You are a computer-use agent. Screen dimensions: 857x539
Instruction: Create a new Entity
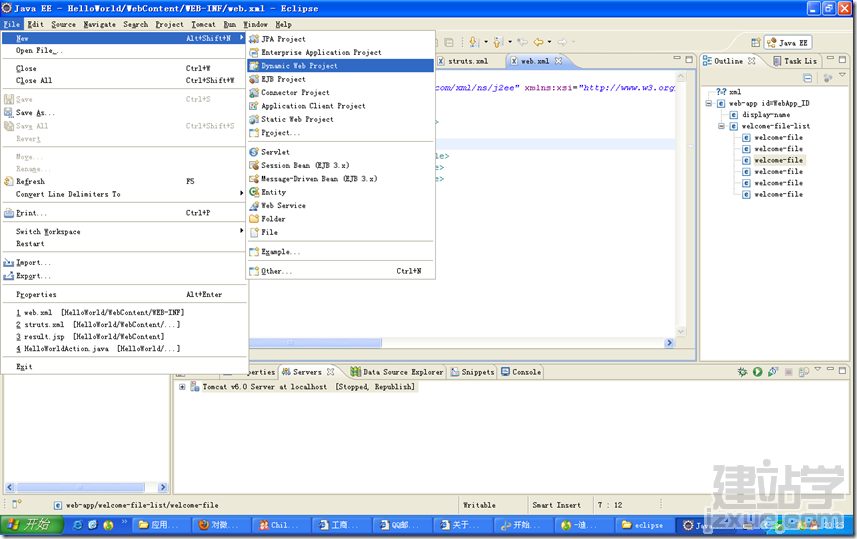(341, 192)
